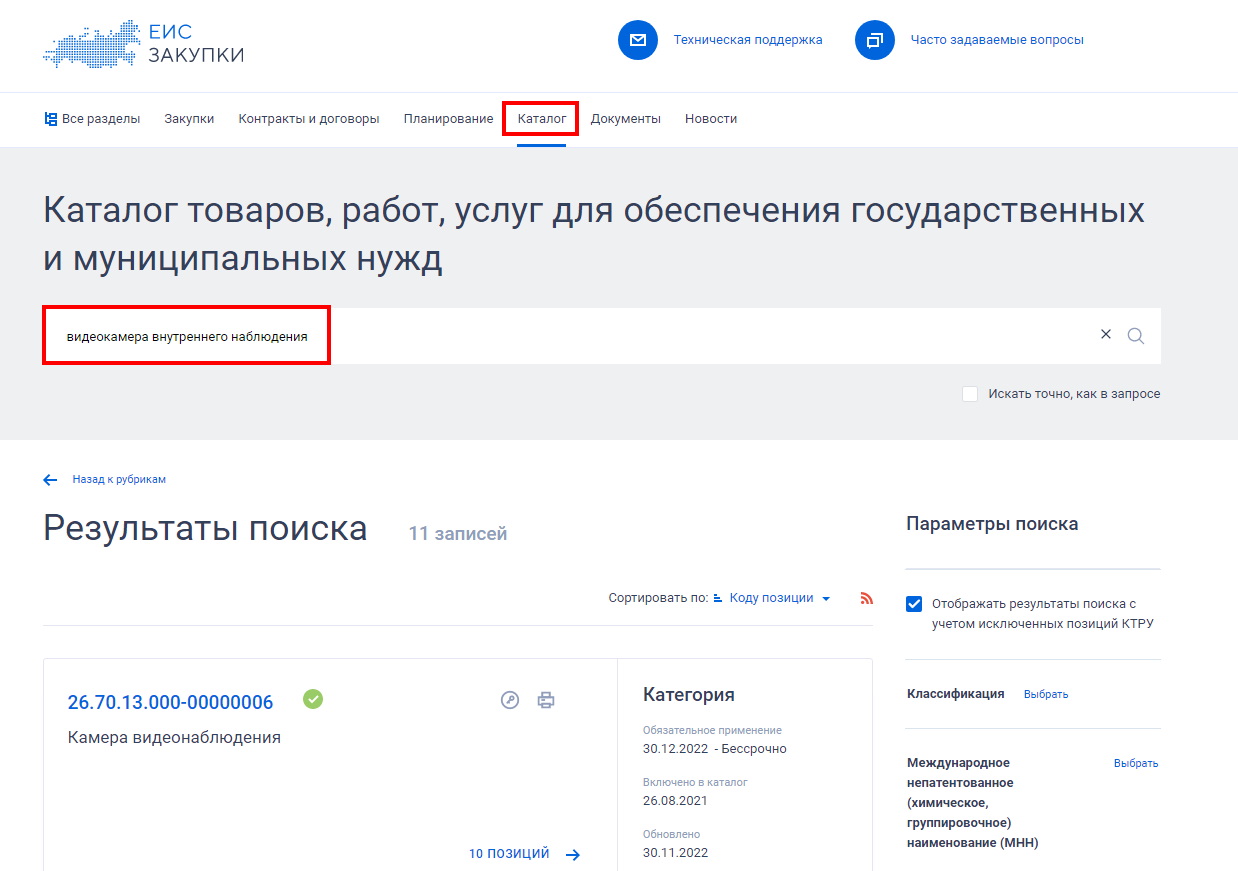Click inside the search input field
The image size is (1238, 871).
400,334
